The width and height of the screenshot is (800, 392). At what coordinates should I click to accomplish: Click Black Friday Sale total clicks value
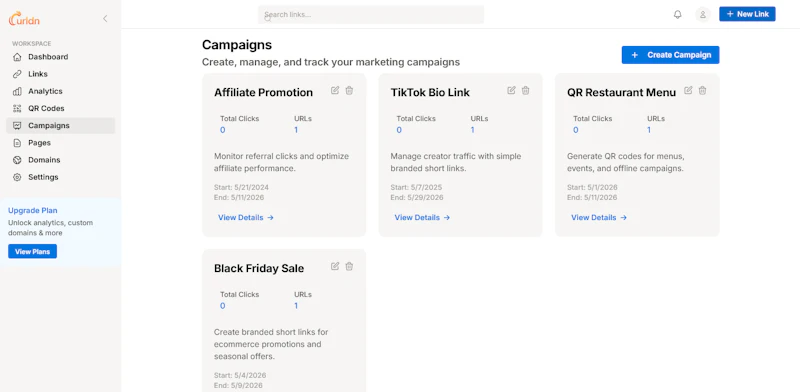point(222,306)
